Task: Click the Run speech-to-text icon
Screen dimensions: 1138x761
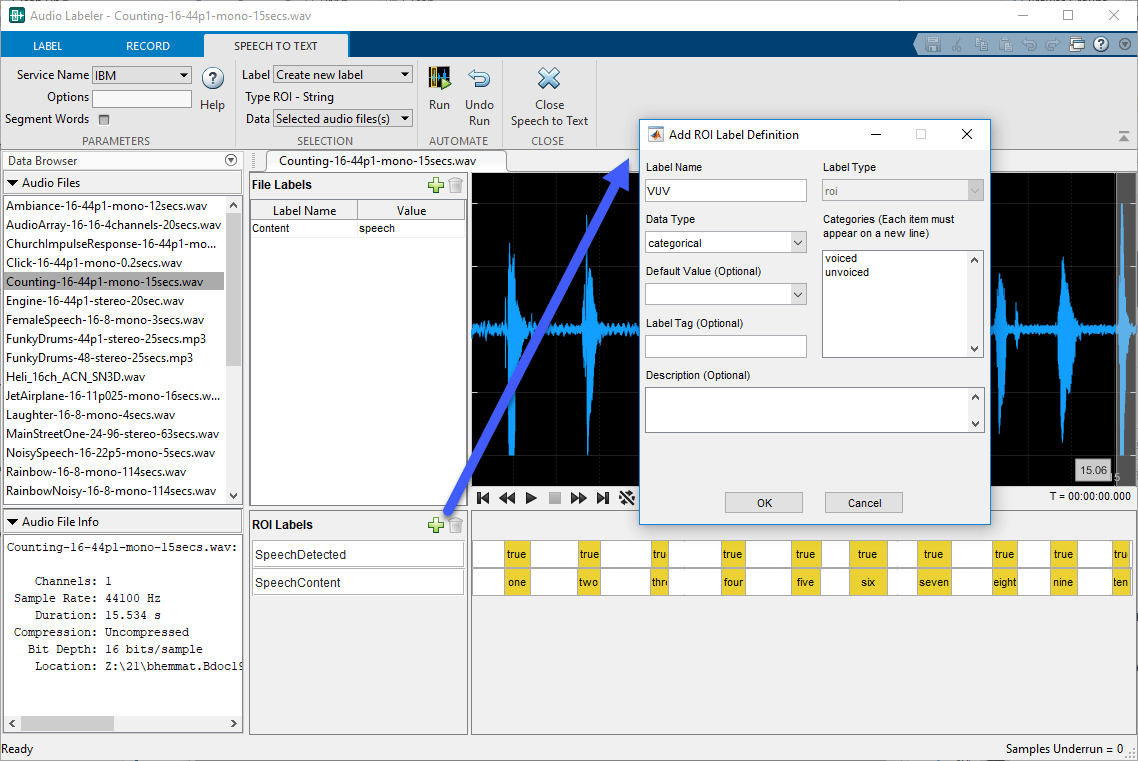Action: point(439,81)
